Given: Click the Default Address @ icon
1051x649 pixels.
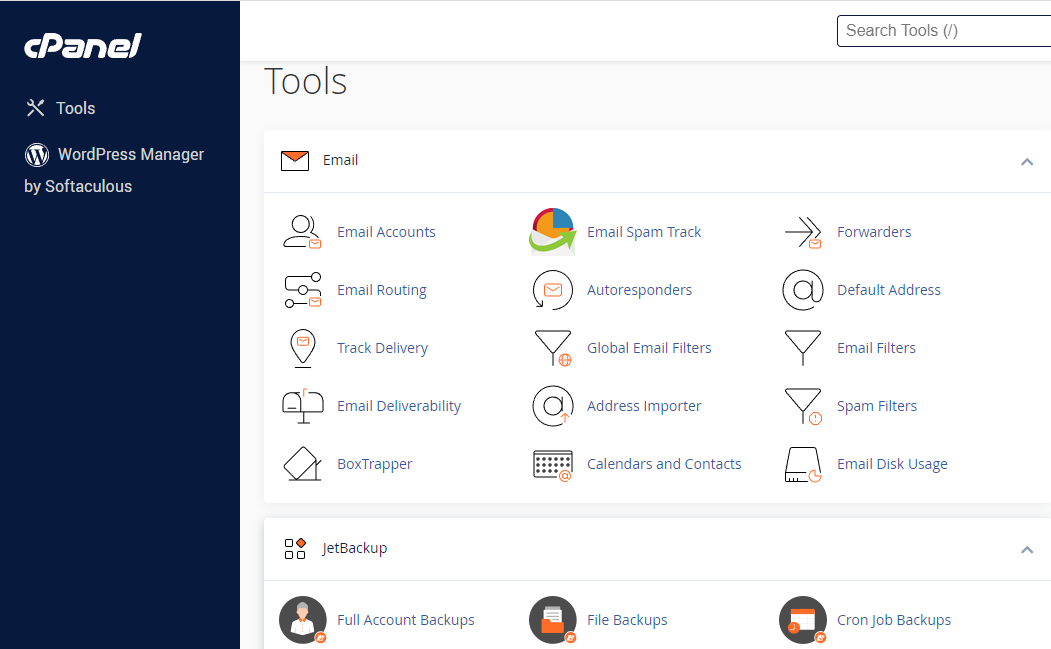Looking at the screenshot, I should (803, 290).
